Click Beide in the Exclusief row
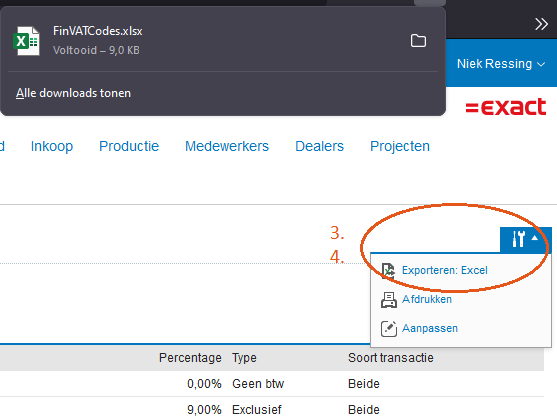This screenshot has height=418, width=557. click(x=364, y=409)
